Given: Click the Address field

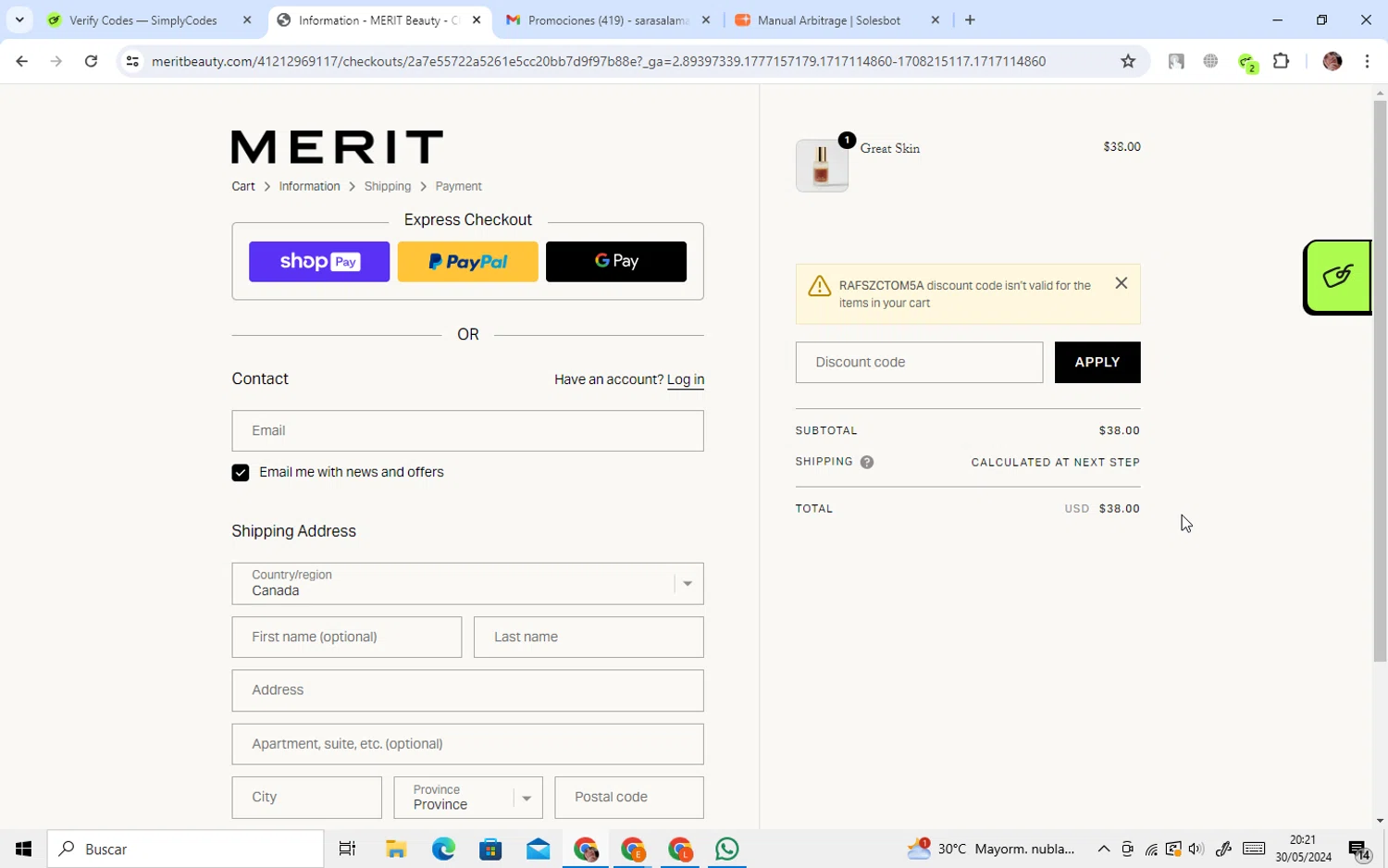Looking at the screenshot, I should (x=467, y=690).
